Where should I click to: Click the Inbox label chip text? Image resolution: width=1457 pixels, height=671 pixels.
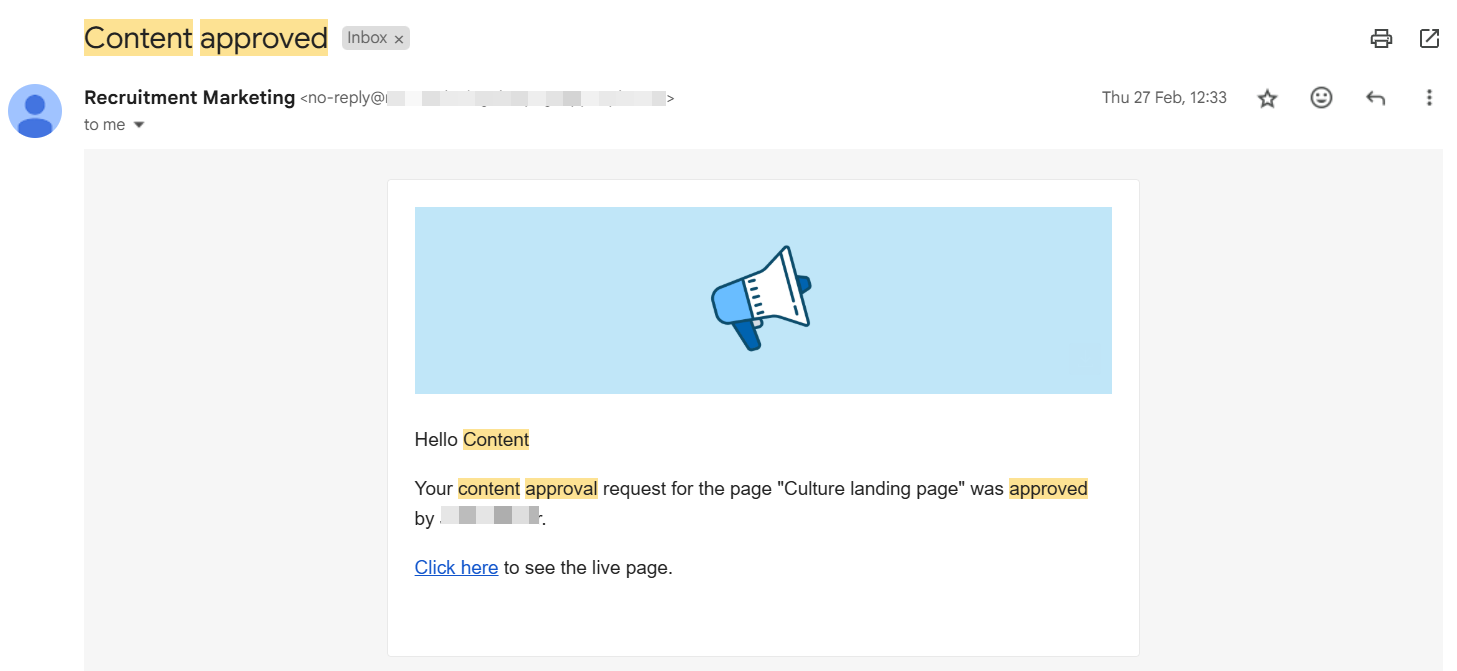click(x=367, y=38)
